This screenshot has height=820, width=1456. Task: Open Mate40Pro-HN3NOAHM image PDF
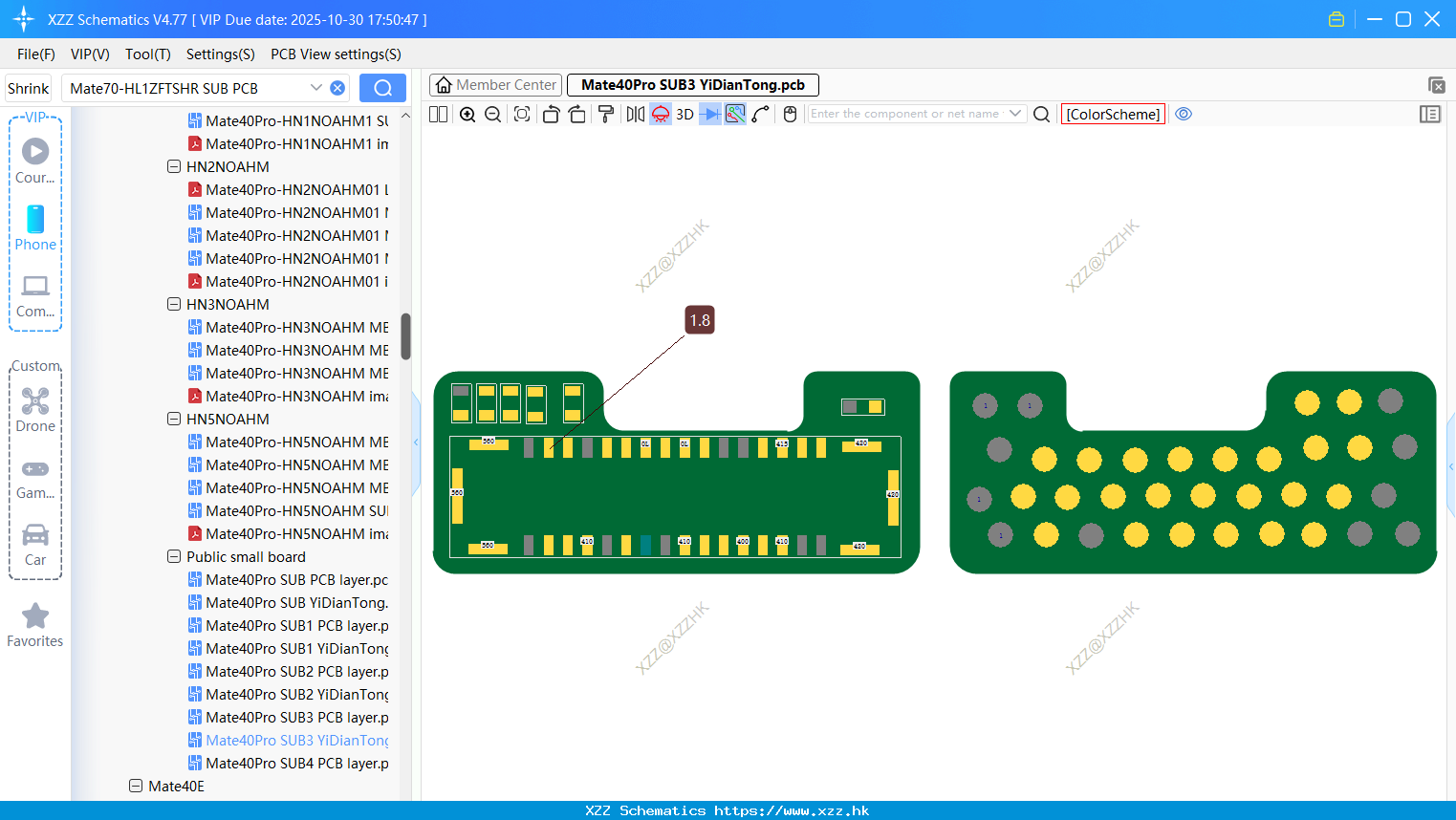coord(288,396)
